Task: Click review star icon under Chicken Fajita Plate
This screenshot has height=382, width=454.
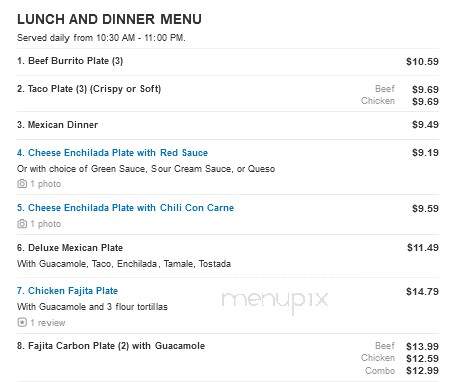Action: [x=22, y=322]
